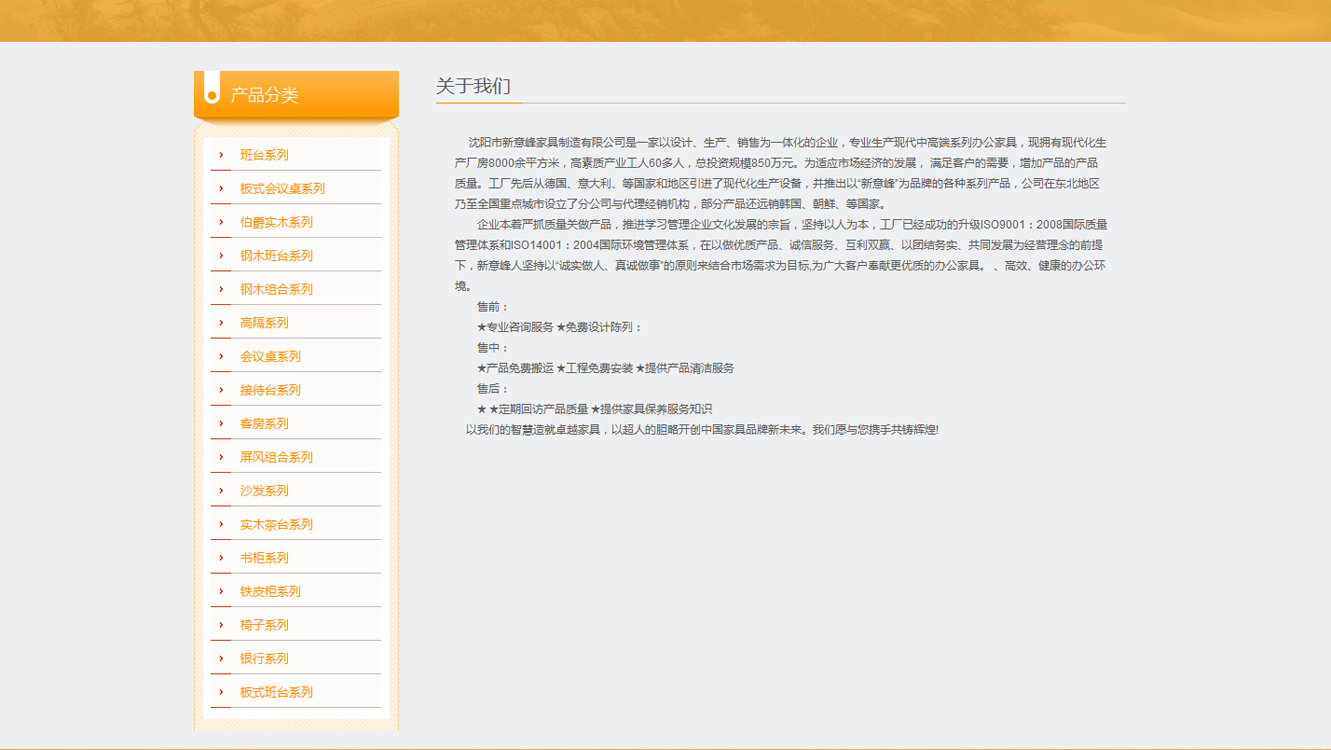Select the 接待台系列 category link
The image size is (1331, 750).
tap(270, 390)
